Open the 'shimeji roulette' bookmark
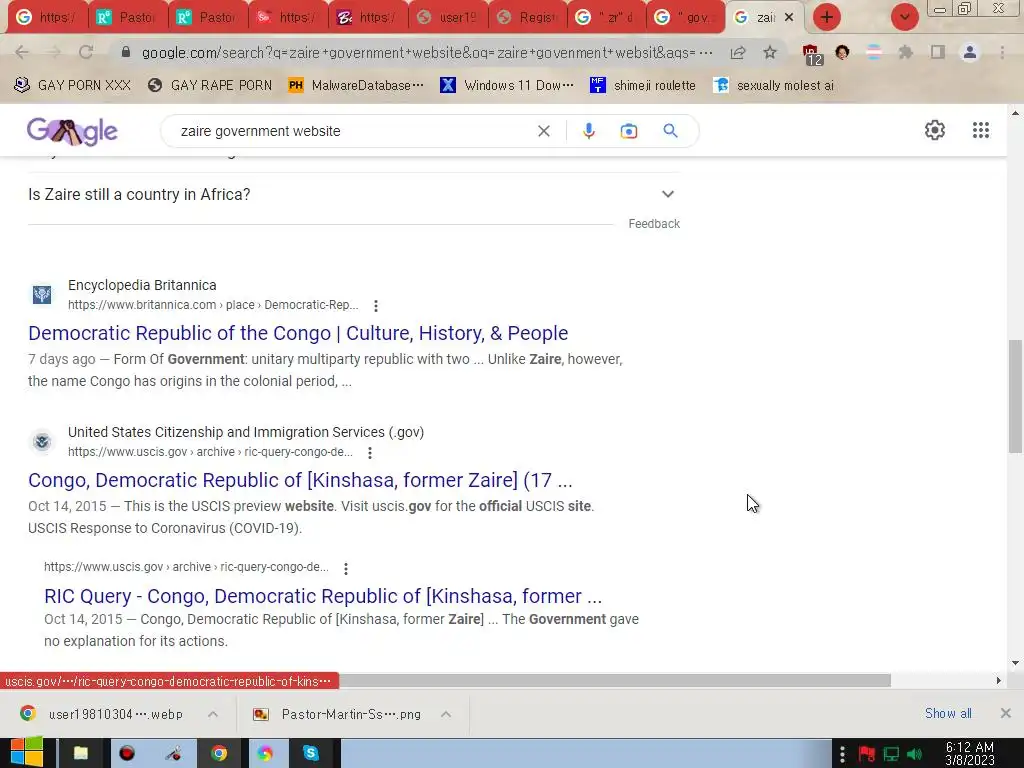This screenshot has height=768, width=1024. (643, 85)
